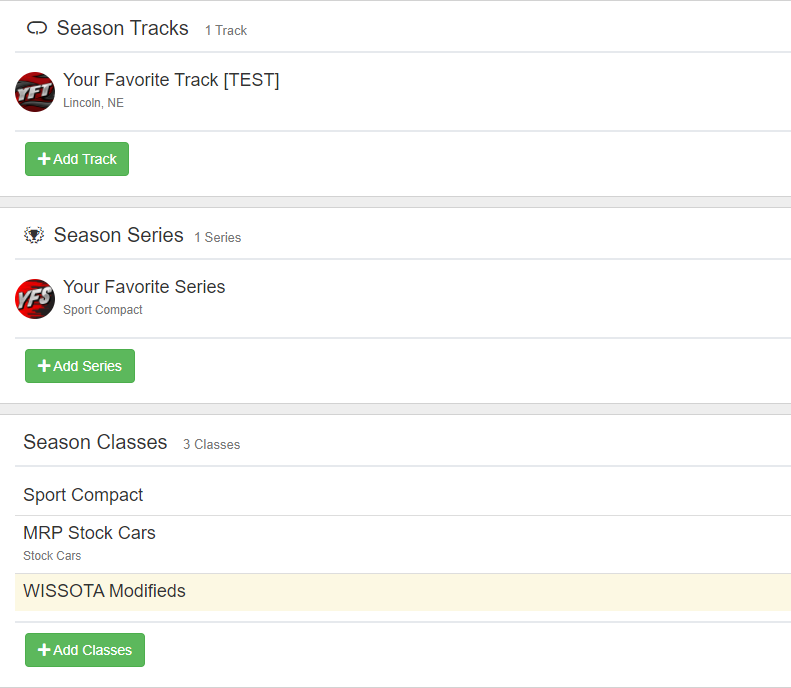Image resolution: width=791 pixels, height=688 pixels.
Task: Click the "1 Series" count label
Action: coord(217,238)
